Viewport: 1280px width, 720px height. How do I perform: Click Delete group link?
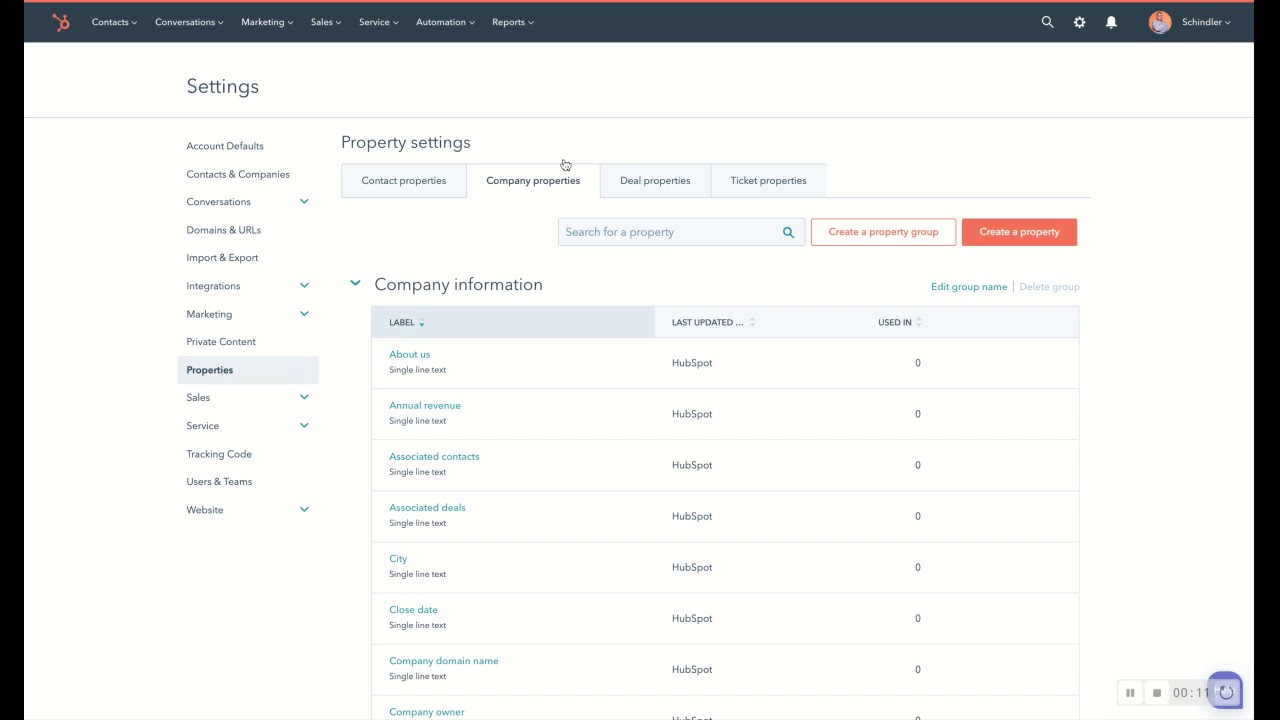click(x=1049, y=287)
